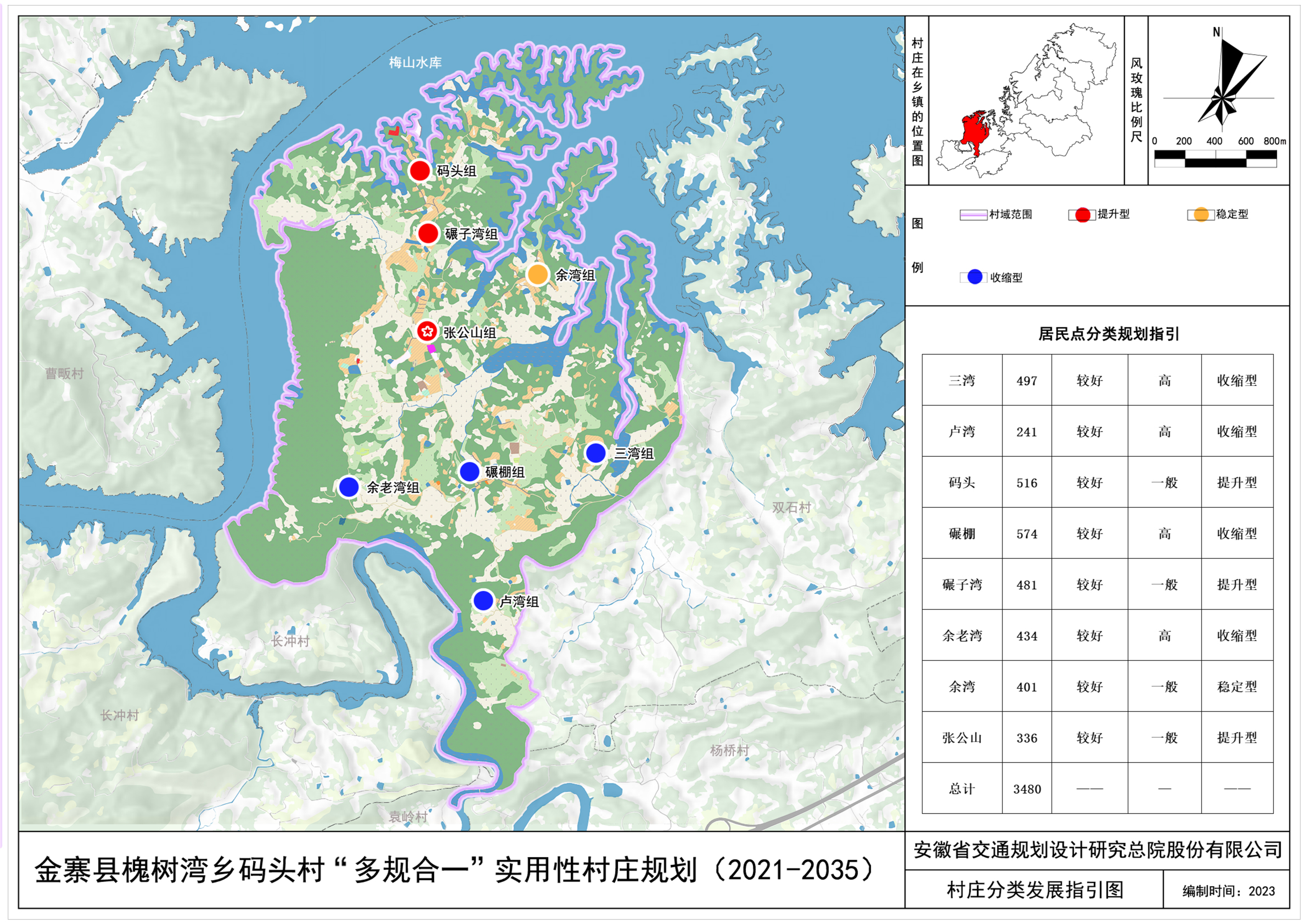Image resolution: width=1308 pixels, height=924 pixels.
Task: Click the 碾棚组 text label on map
Action: tap(505, 472)
